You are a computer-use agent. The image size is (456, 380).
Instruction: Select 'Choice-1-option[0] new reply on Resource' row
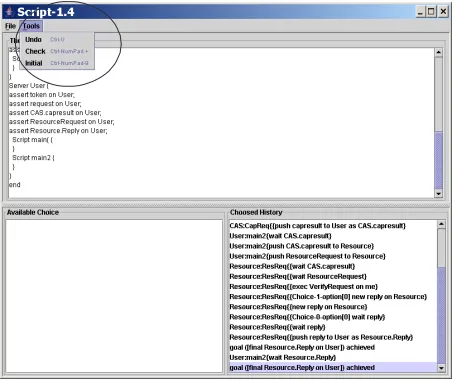coord(333,297)
